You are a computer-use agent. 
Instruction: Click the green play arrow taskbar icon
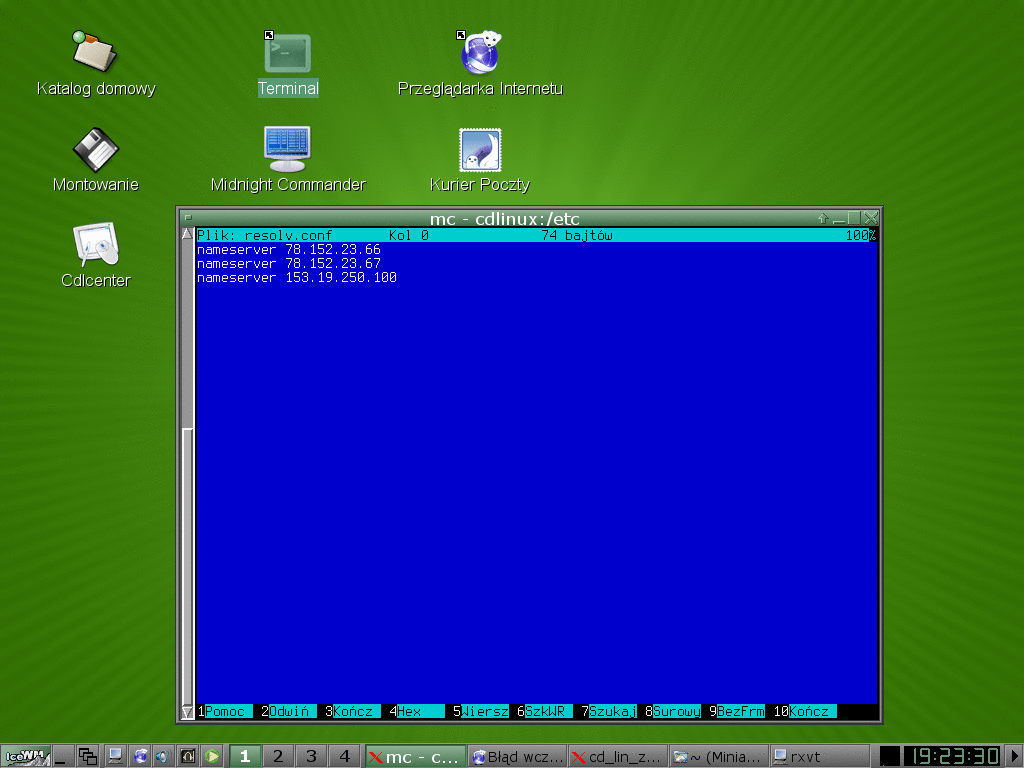(x=212, y=757)
